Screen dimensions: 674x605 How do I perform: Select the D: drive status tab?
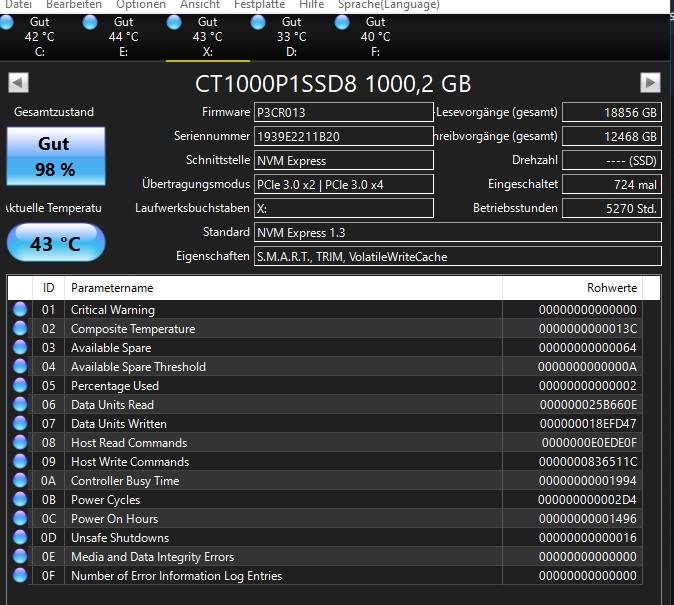pyautogui.click(x=291, y=37)
